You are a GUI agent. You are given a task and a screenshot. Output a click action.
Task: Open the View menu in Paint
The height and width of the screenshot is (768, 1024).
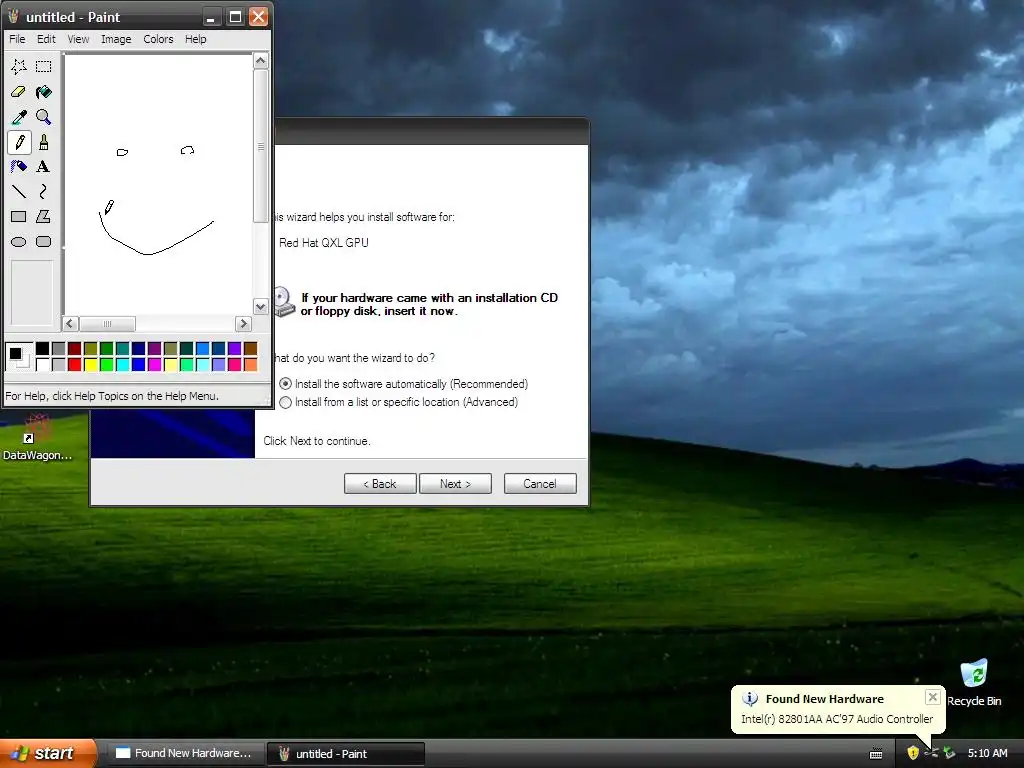pyautogui.click(x=78, y=39)
